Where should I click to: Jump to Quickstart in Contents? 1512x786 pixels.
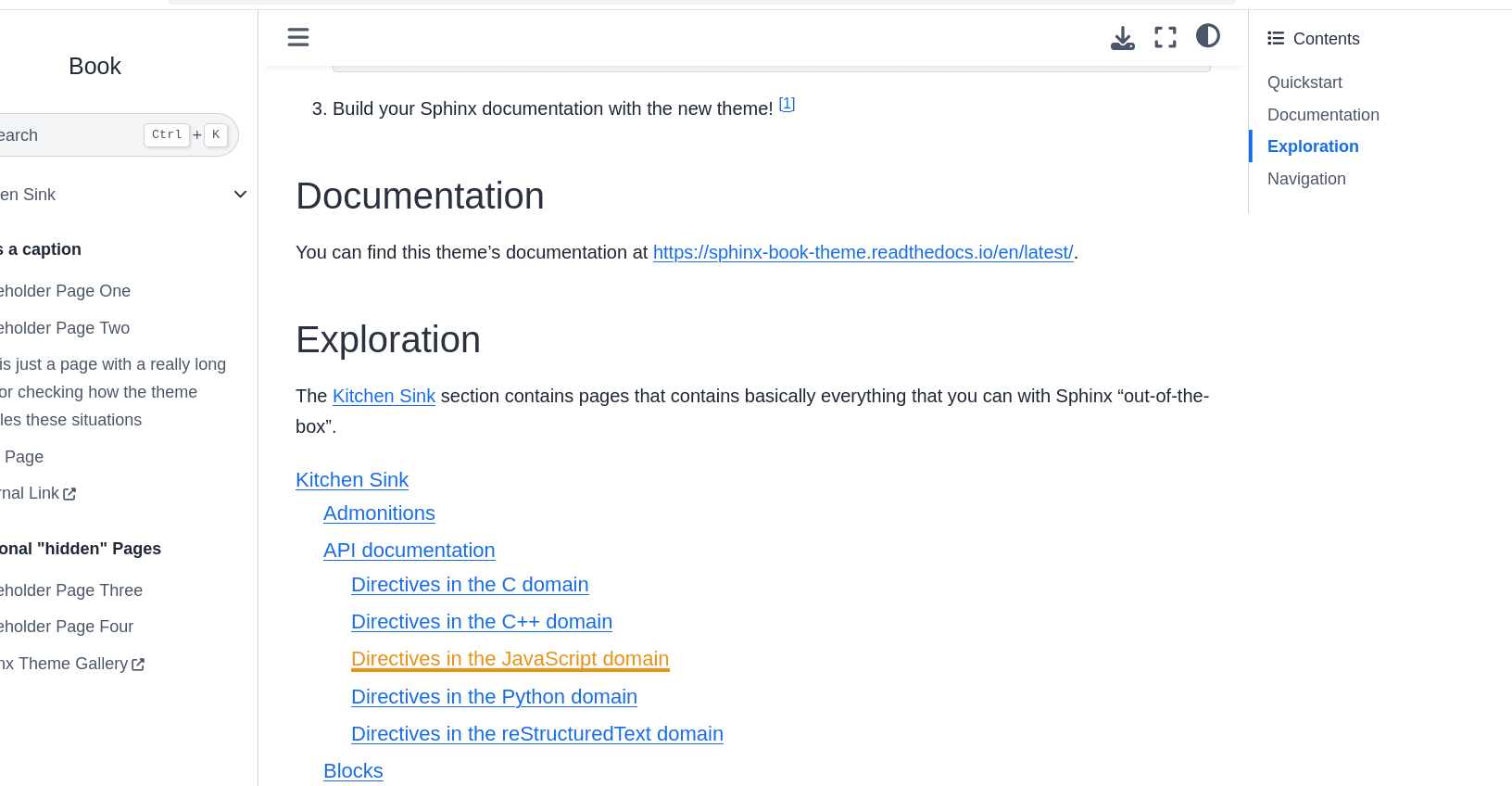tap(1304, 82)
